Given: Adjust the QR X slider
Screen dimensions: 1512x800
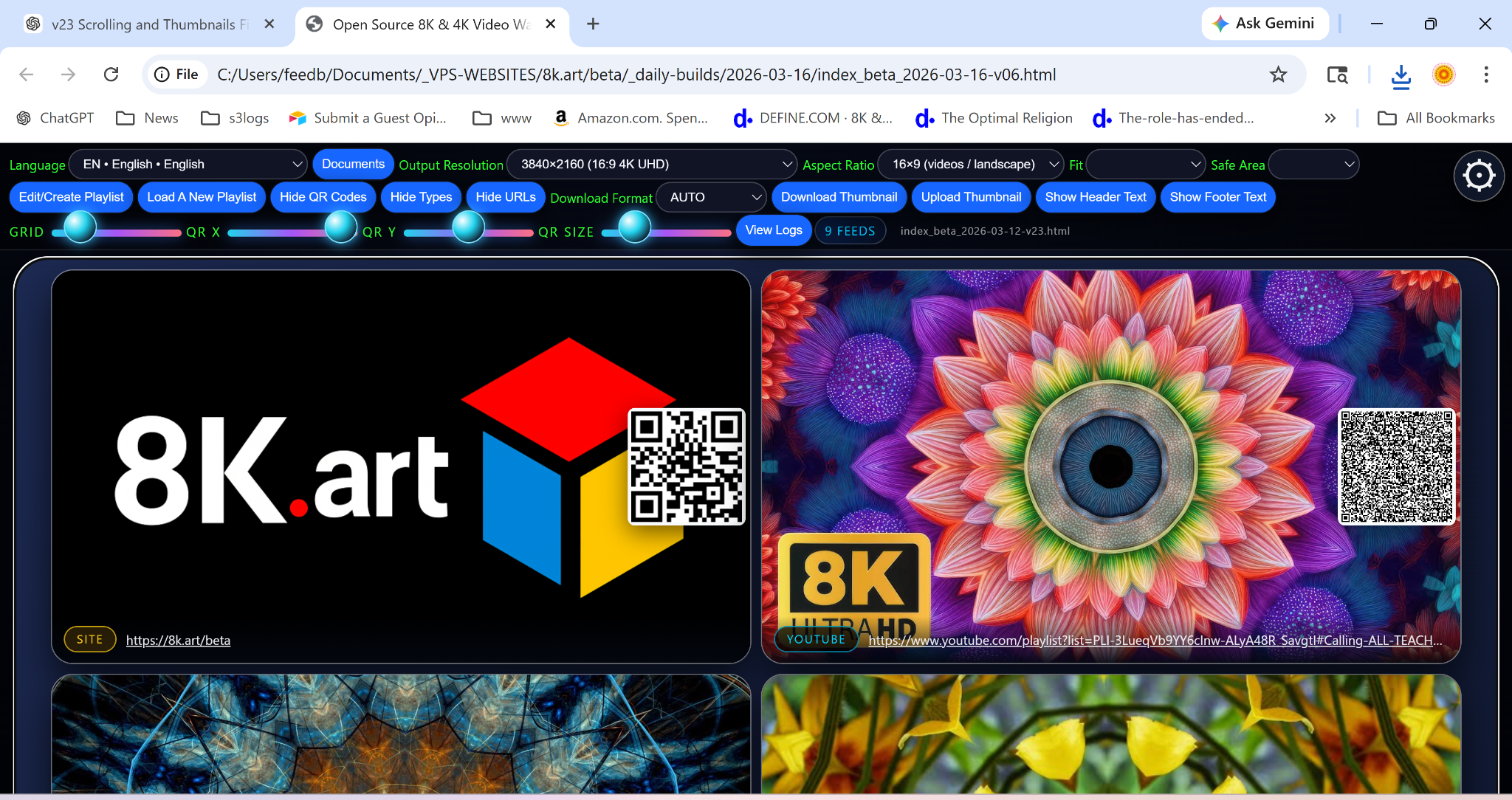Looking at the screenshot, I should (x=340, y=227).
